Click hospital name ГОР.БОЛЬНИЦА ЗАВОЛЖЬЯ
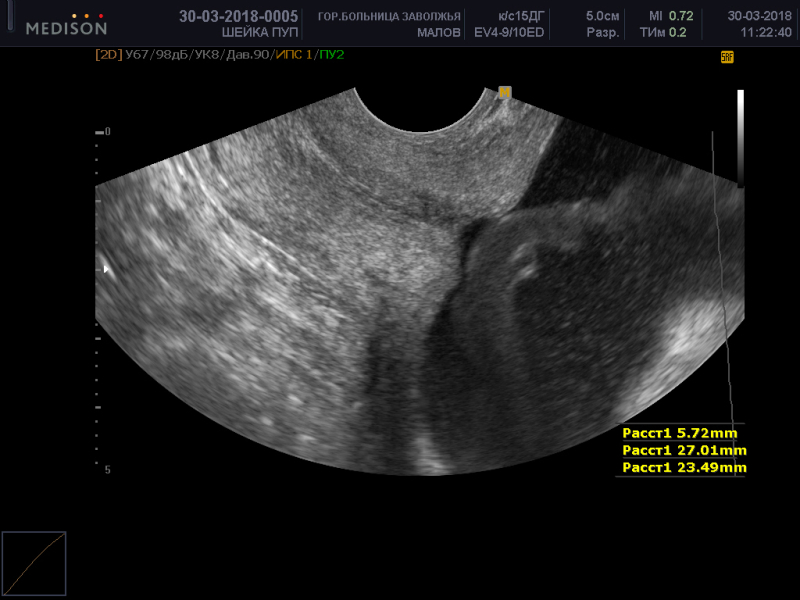 point(389,16)
